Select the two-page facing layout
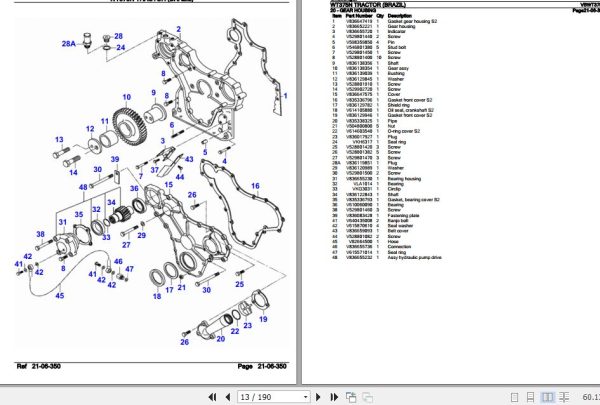 click(548, 397)
